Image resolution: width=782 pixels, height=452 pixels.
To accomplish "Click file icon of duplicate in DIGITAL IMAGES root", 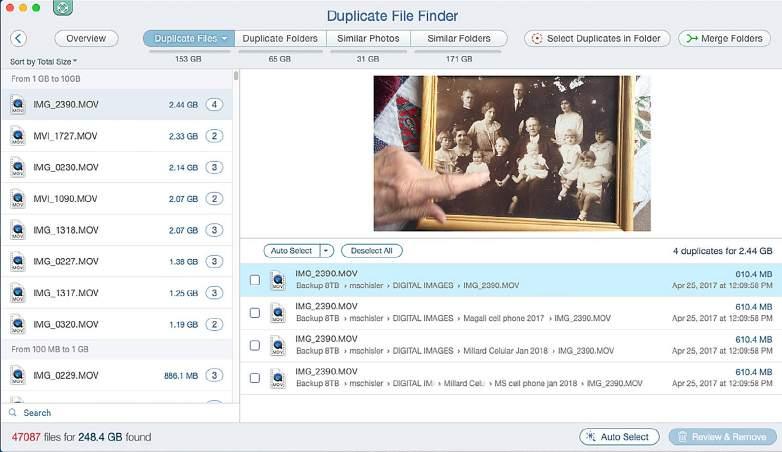I will (x=278, y=280).
